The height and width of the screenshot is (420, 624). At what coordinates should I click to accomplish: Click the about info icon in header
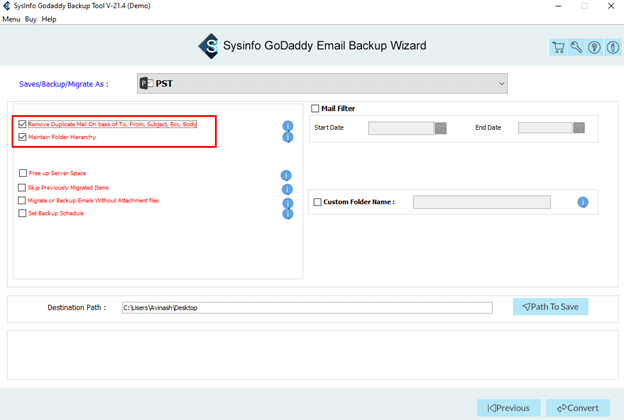pyautogui.click(x=613, y=47)
